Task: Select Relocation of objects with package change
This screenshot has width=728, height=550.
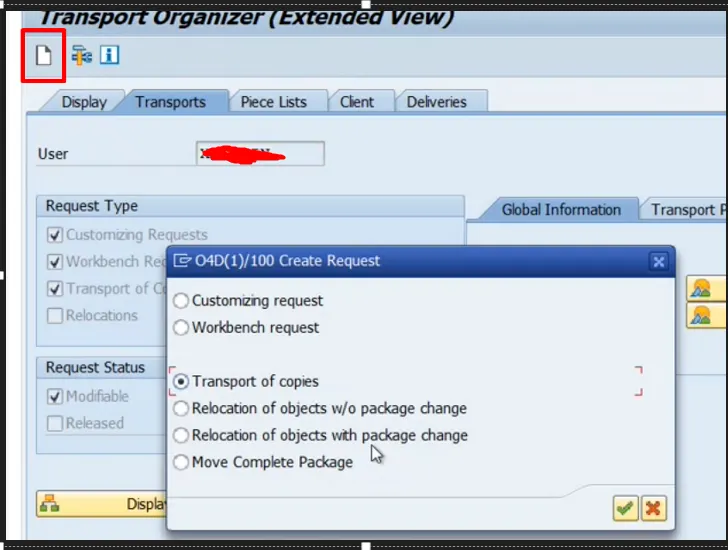Action: [181, 435]
